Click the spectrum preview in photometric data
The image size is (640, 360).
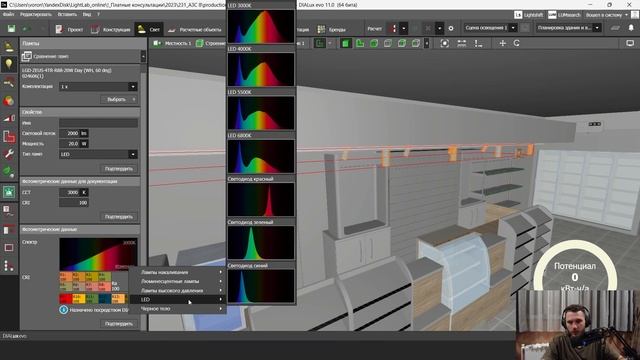98,254
